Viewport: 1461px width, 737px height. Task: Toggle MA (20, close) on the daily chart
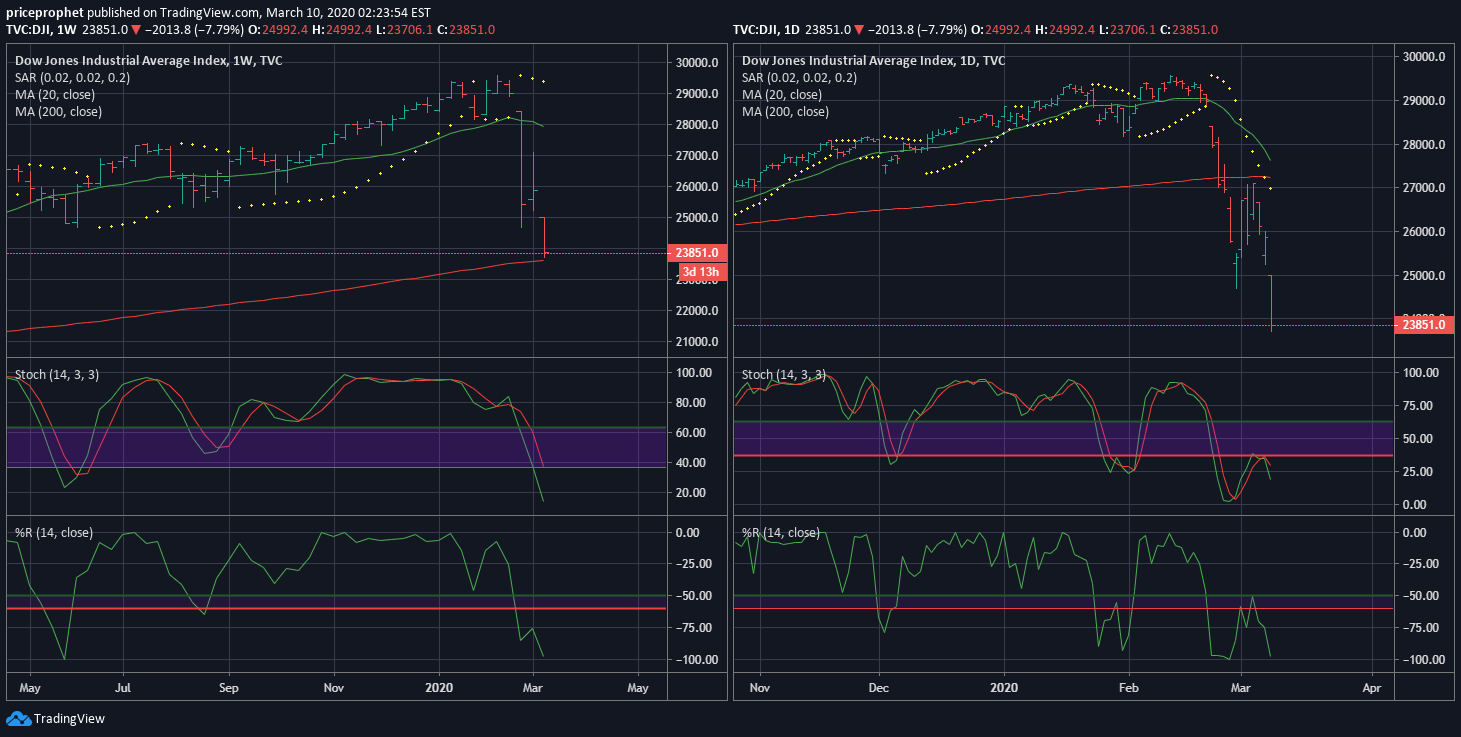(x=784, y=94)
